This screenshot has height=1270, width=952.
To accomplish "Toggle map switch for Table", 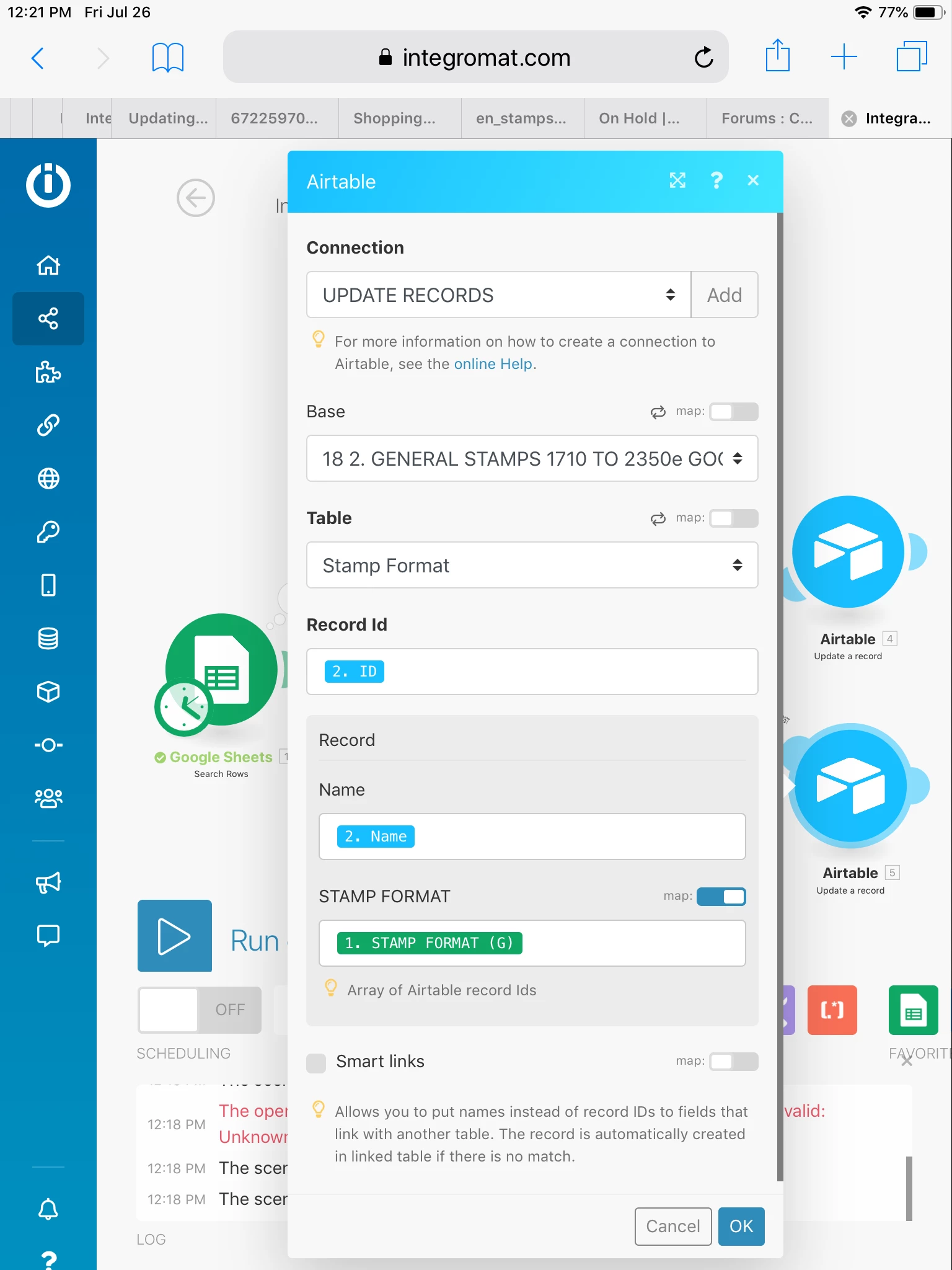I will [734, 518].
